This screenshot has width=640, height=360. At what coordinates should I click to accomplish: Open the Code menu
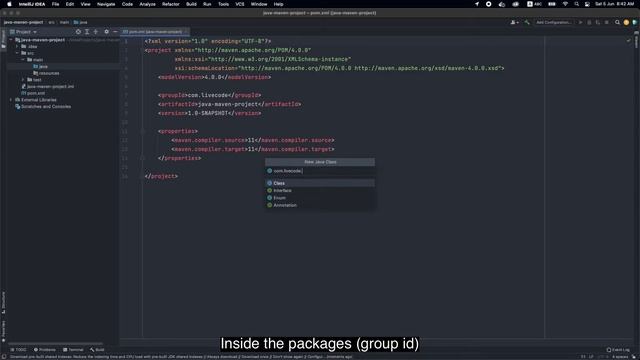tap(127, 4)
